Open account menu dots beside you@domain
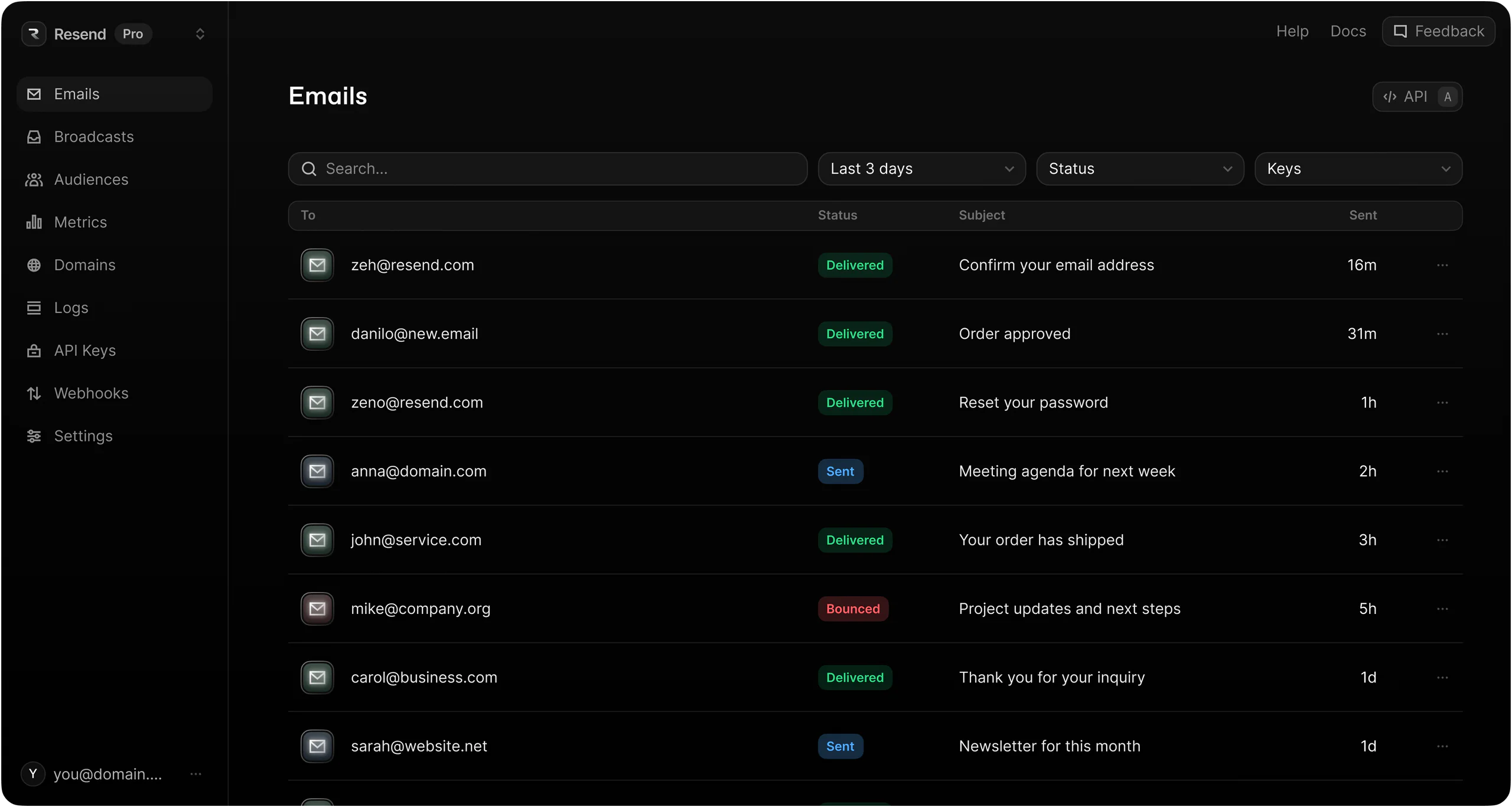Viewport: 1512px width, 807px height. 196,774
